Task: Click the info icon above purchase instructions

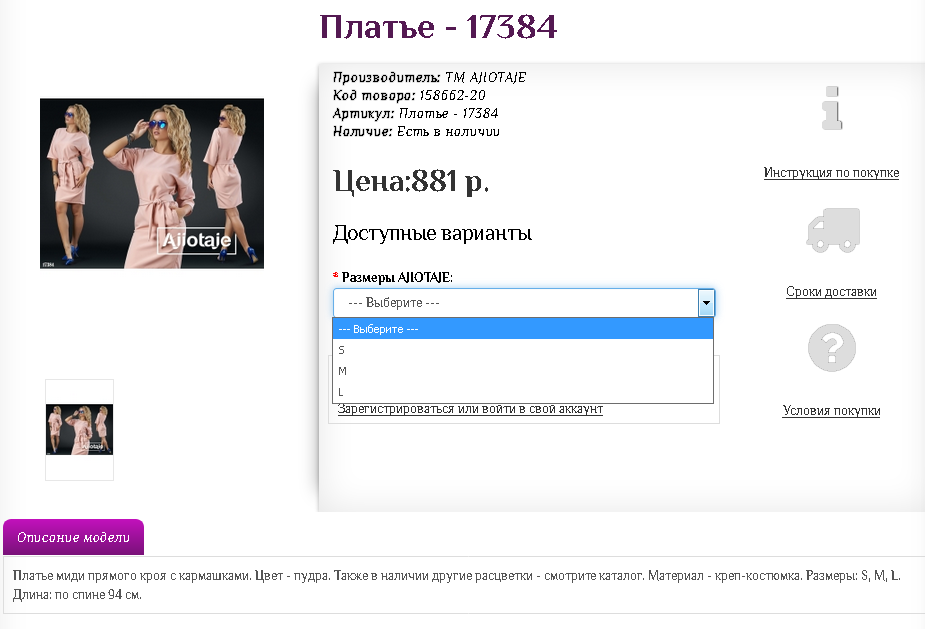Action: pyautogui.click(x=832, y=109)
